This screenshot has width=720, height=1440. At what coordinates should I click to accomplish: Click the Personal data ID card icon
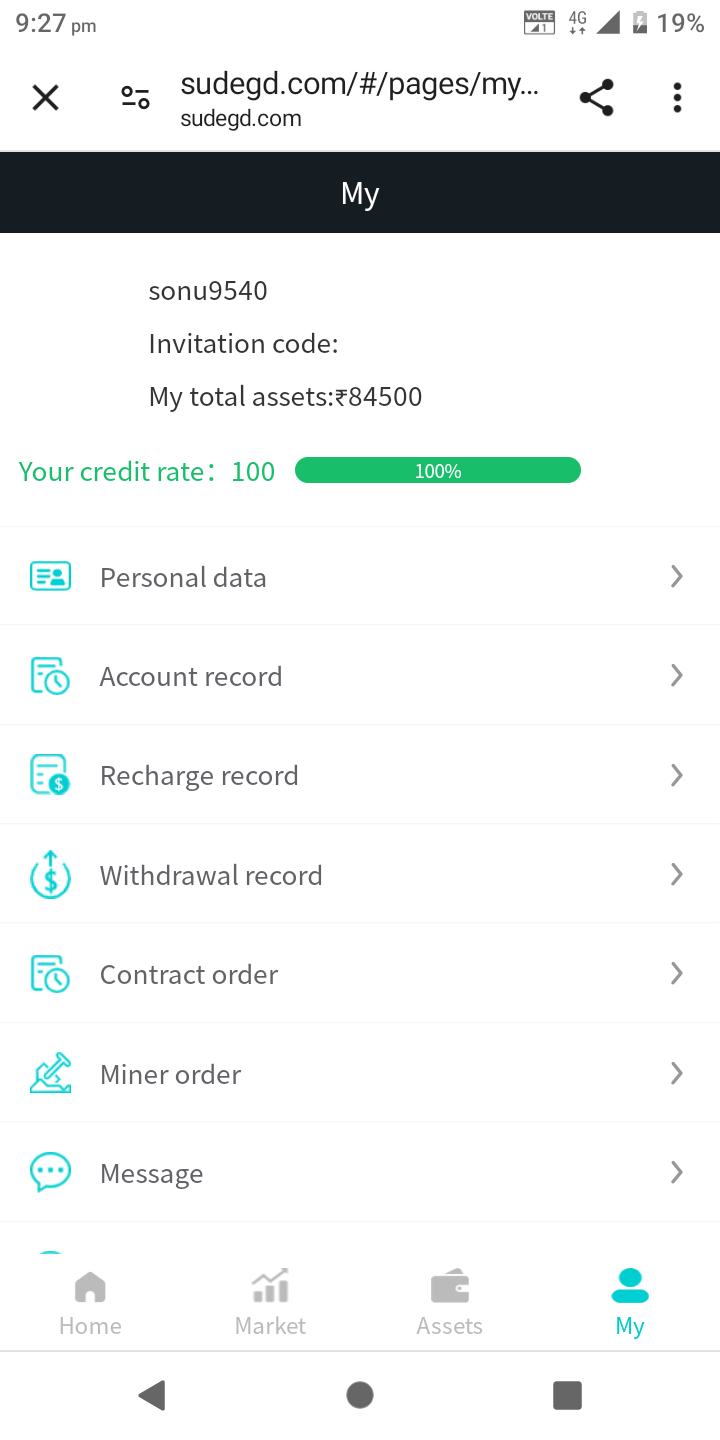(50, 577)
